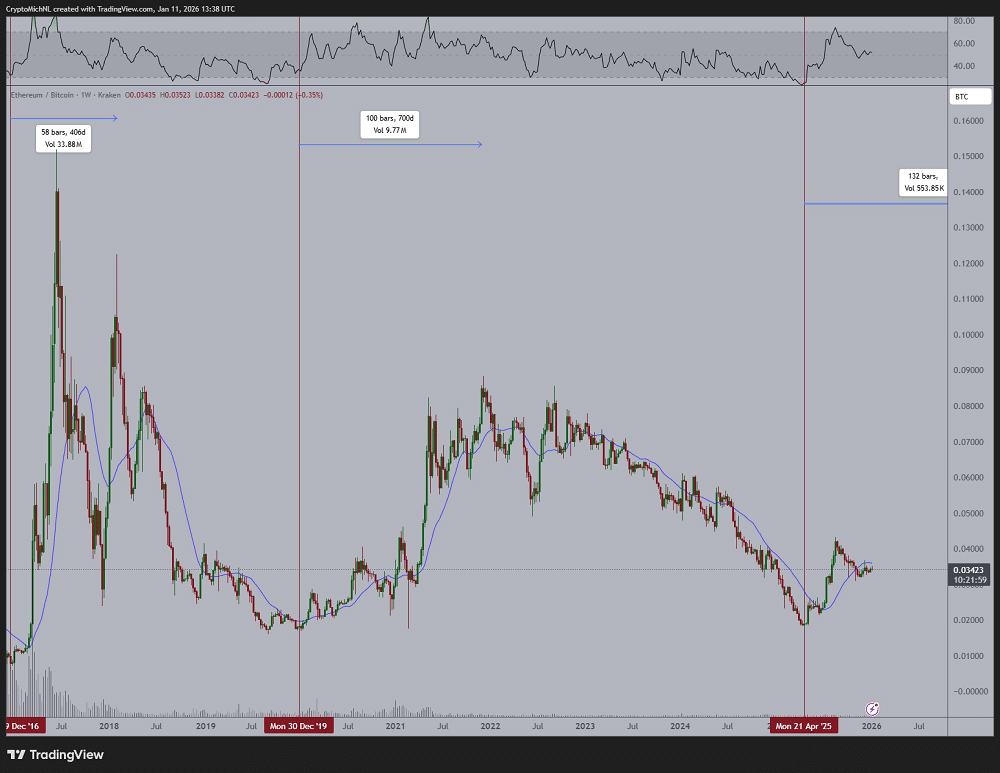Click the TradingView wordmark text
1000x773 pixels.
click(x=66, y=755)
